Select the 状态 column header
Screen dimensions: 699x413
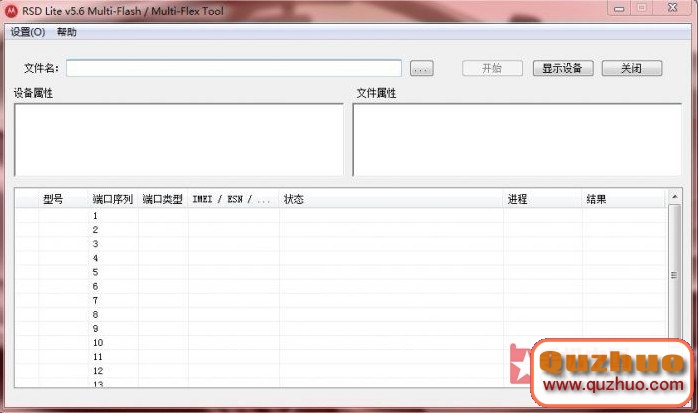pos(391,199)
